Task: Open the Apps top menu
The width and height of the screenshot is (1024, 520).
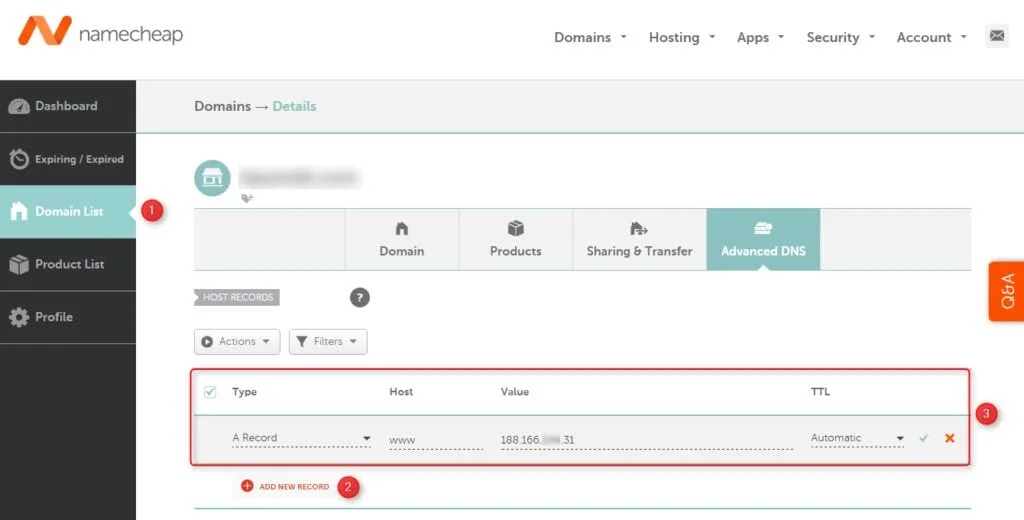Action: [761, 37]
